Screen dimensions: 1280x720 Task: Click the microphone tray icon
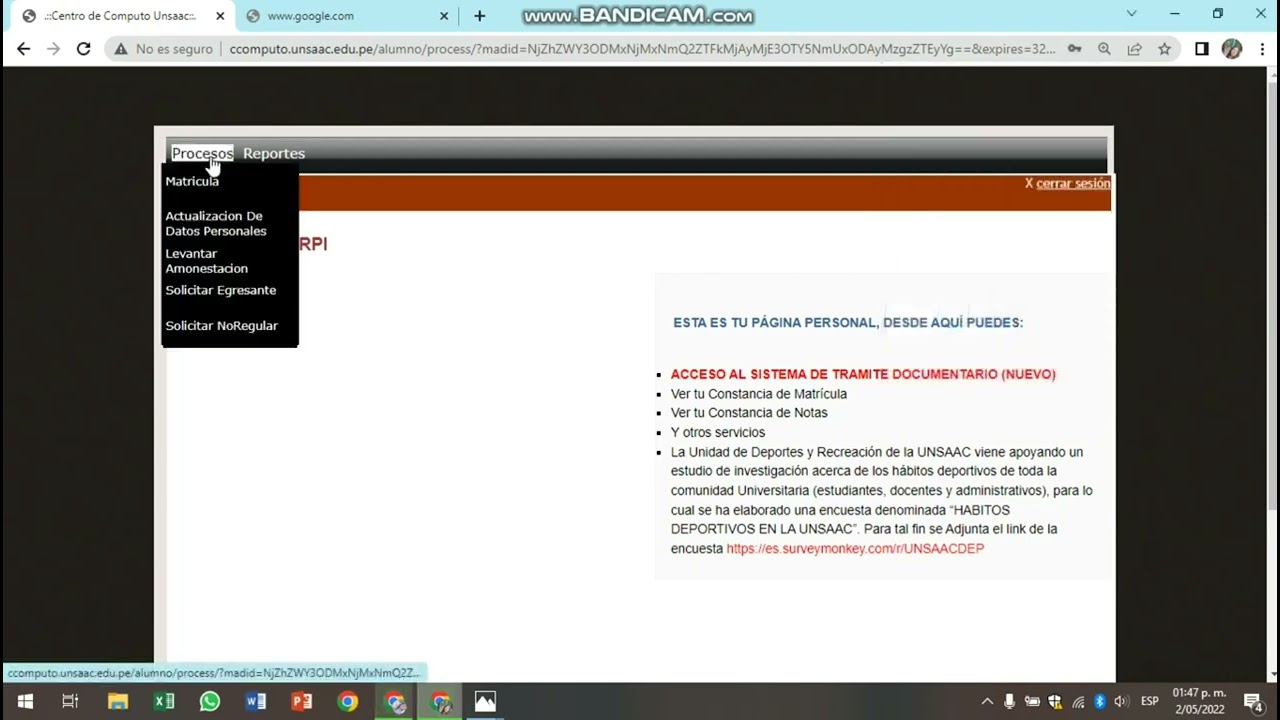tap(1010, 701)
